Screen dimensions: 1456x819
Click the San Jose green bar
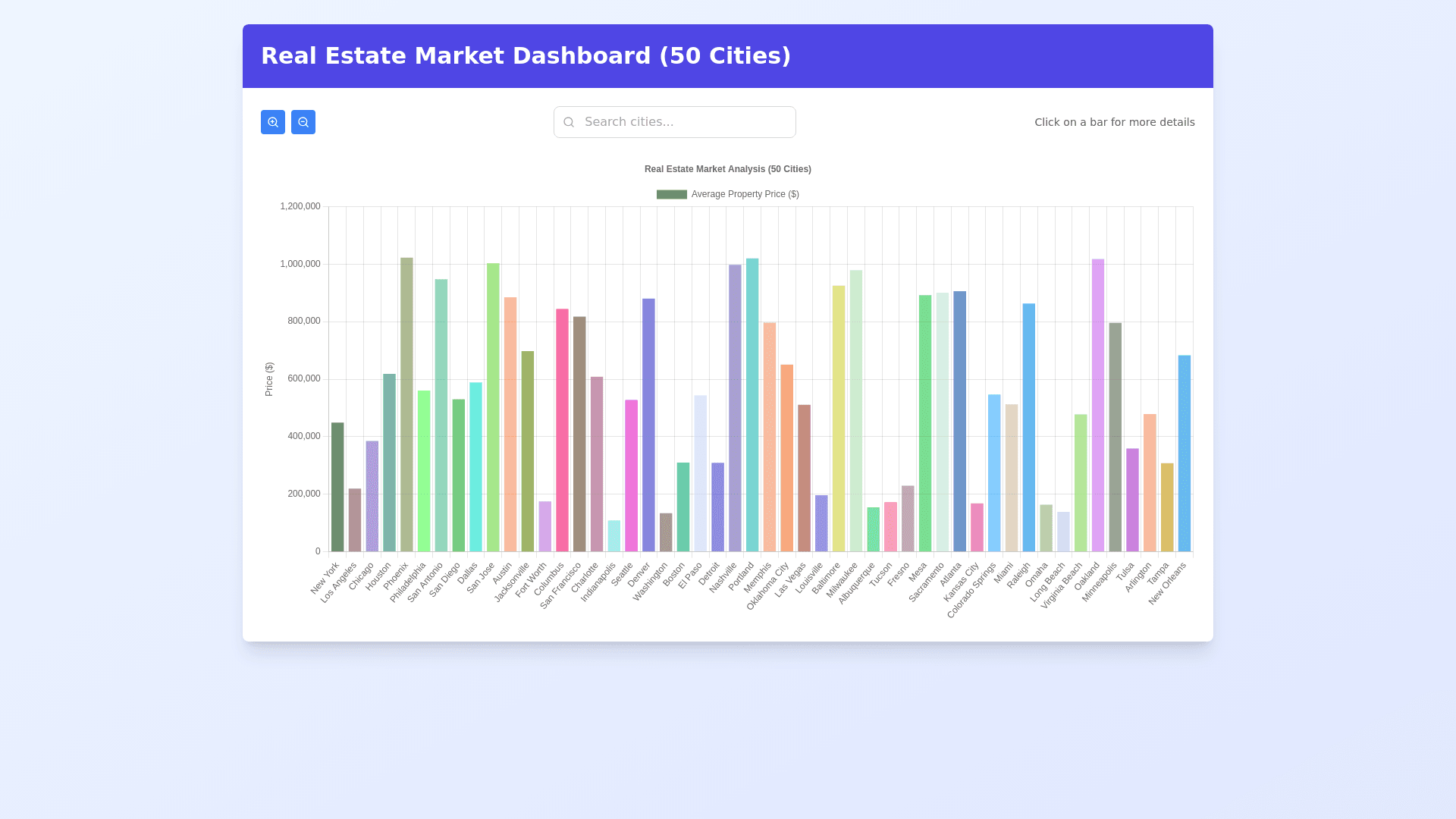pyautogui.click(x=493, y=407)
